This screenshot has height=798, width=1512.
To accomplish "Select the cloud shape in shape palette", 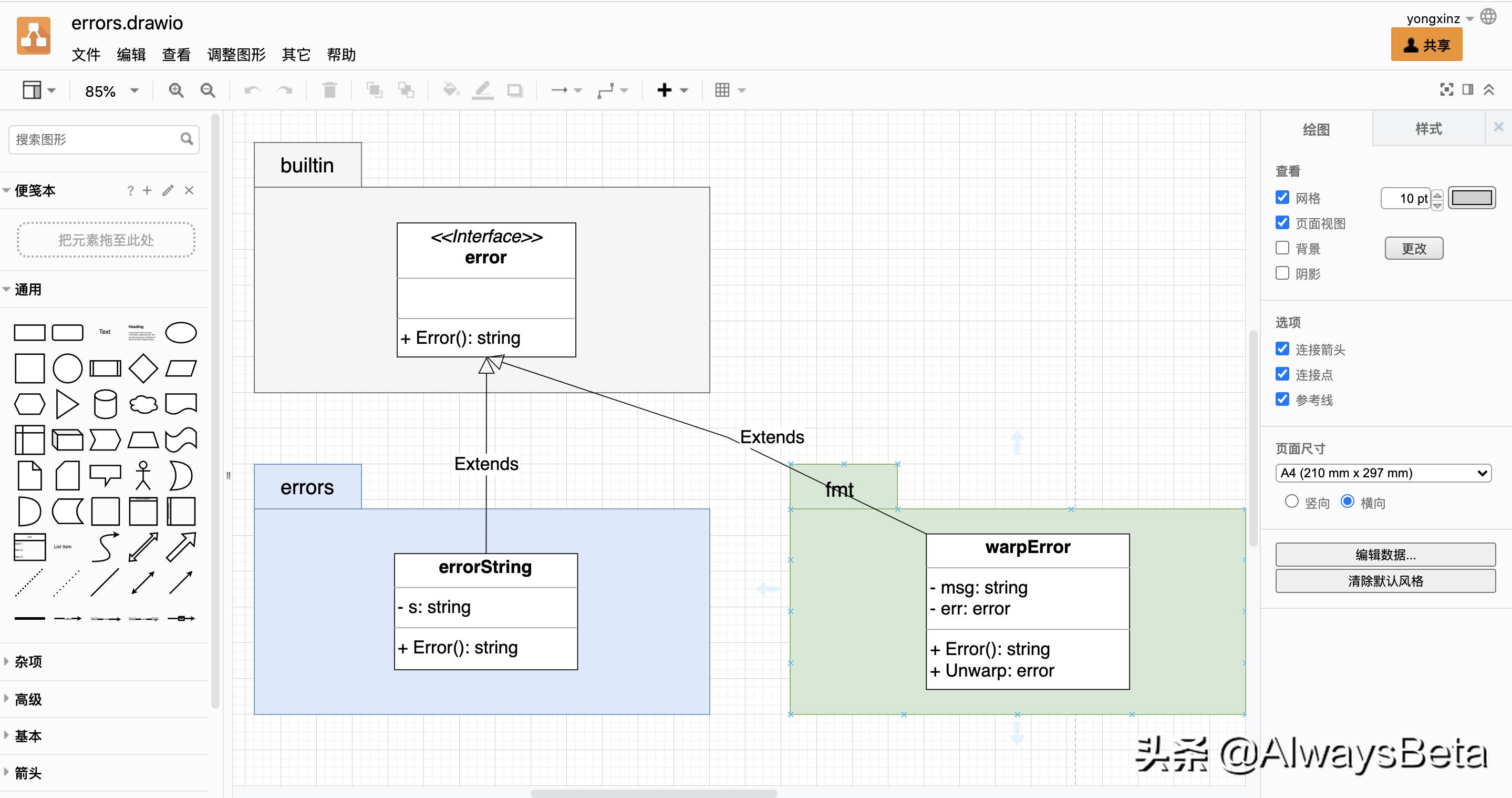I will point(143,404).
